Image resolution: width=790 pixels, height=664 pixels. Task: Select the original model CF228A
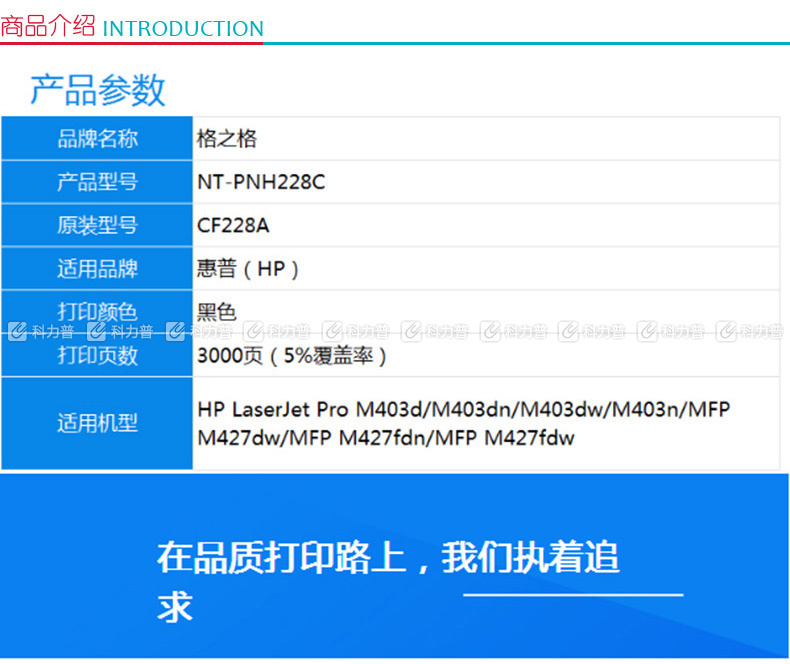[233, 226]
